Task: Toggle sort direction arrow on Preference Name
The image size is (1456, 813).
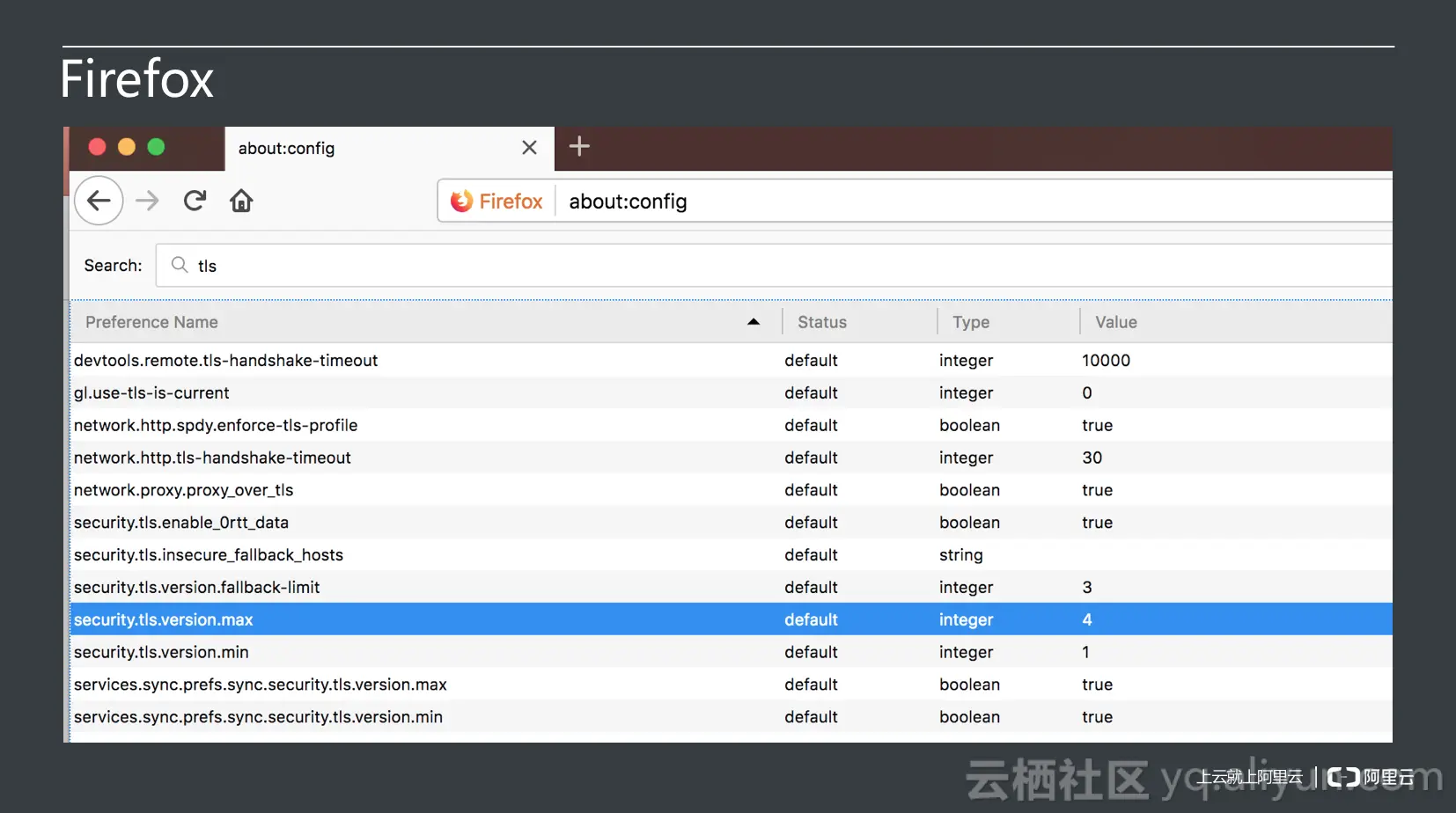Action: click(754, 322)
